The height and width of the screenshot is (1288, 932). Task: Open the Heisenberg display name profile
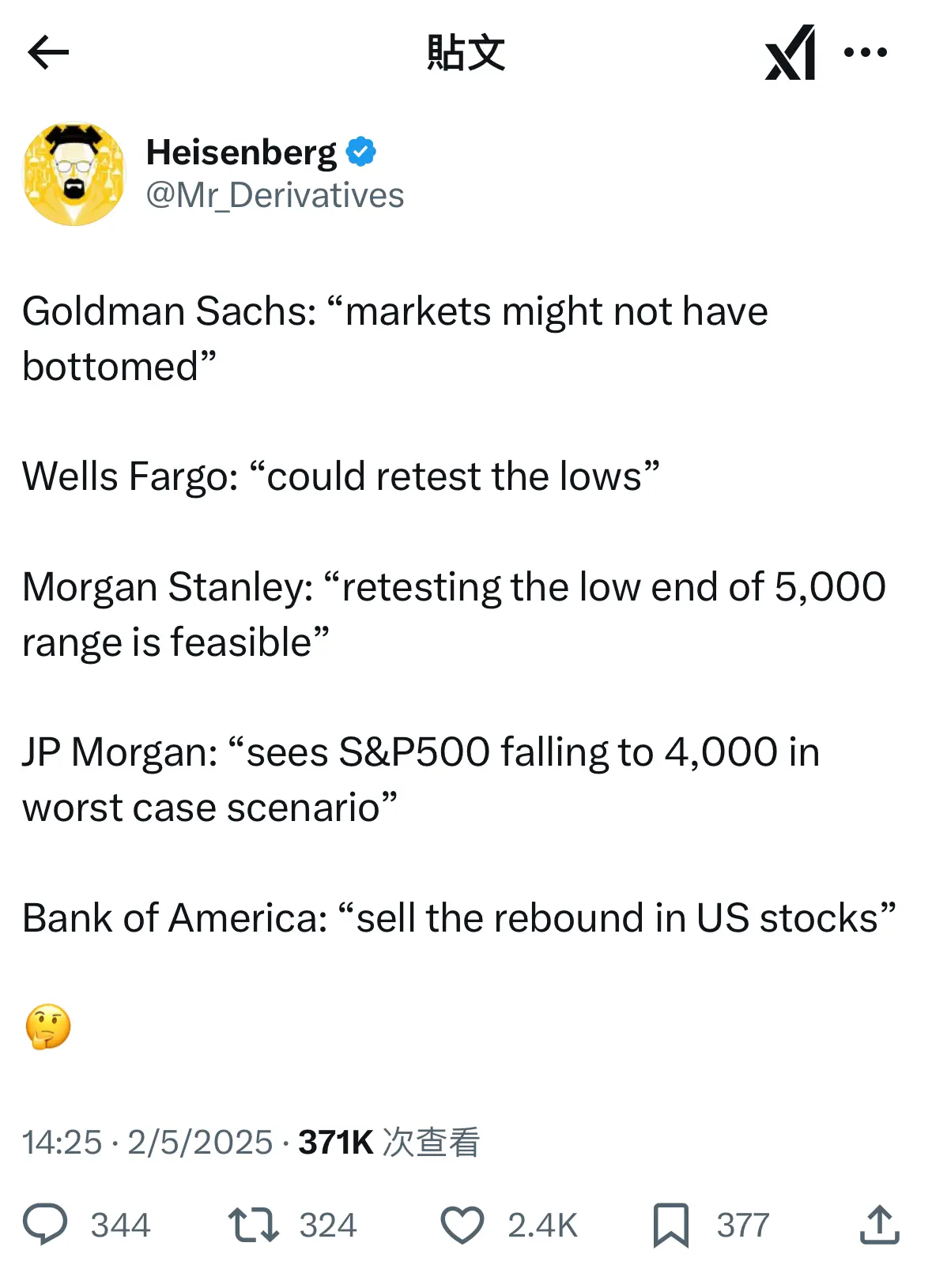(241, 153)
